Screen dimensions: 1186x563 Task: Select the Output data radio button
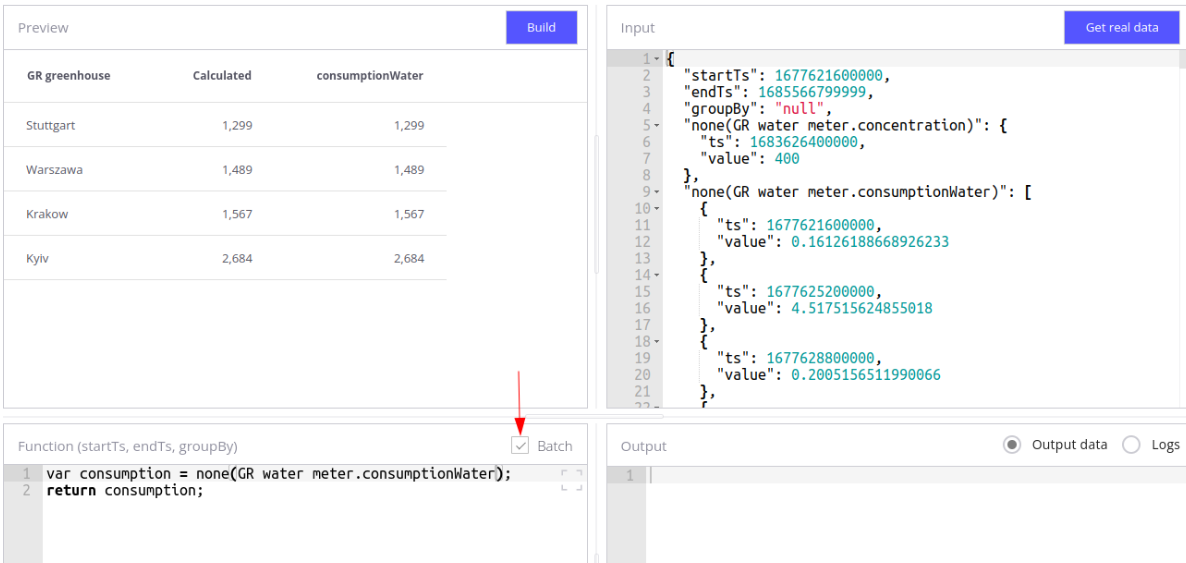pos(1012,445)
